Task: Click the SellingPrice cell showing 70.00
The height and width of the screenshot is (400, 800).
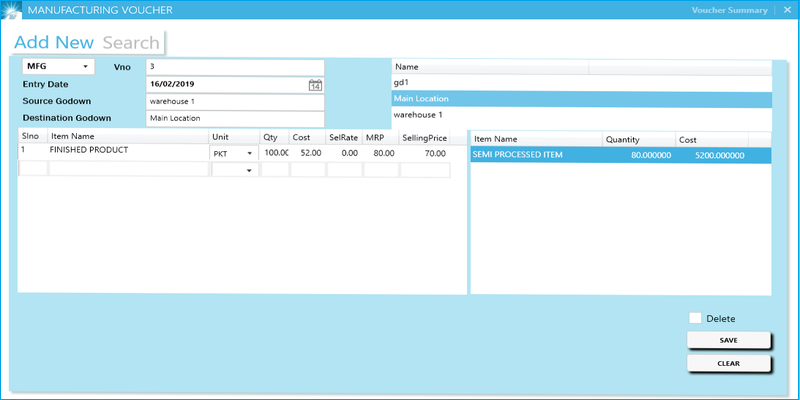Action: tap(424, 153)
